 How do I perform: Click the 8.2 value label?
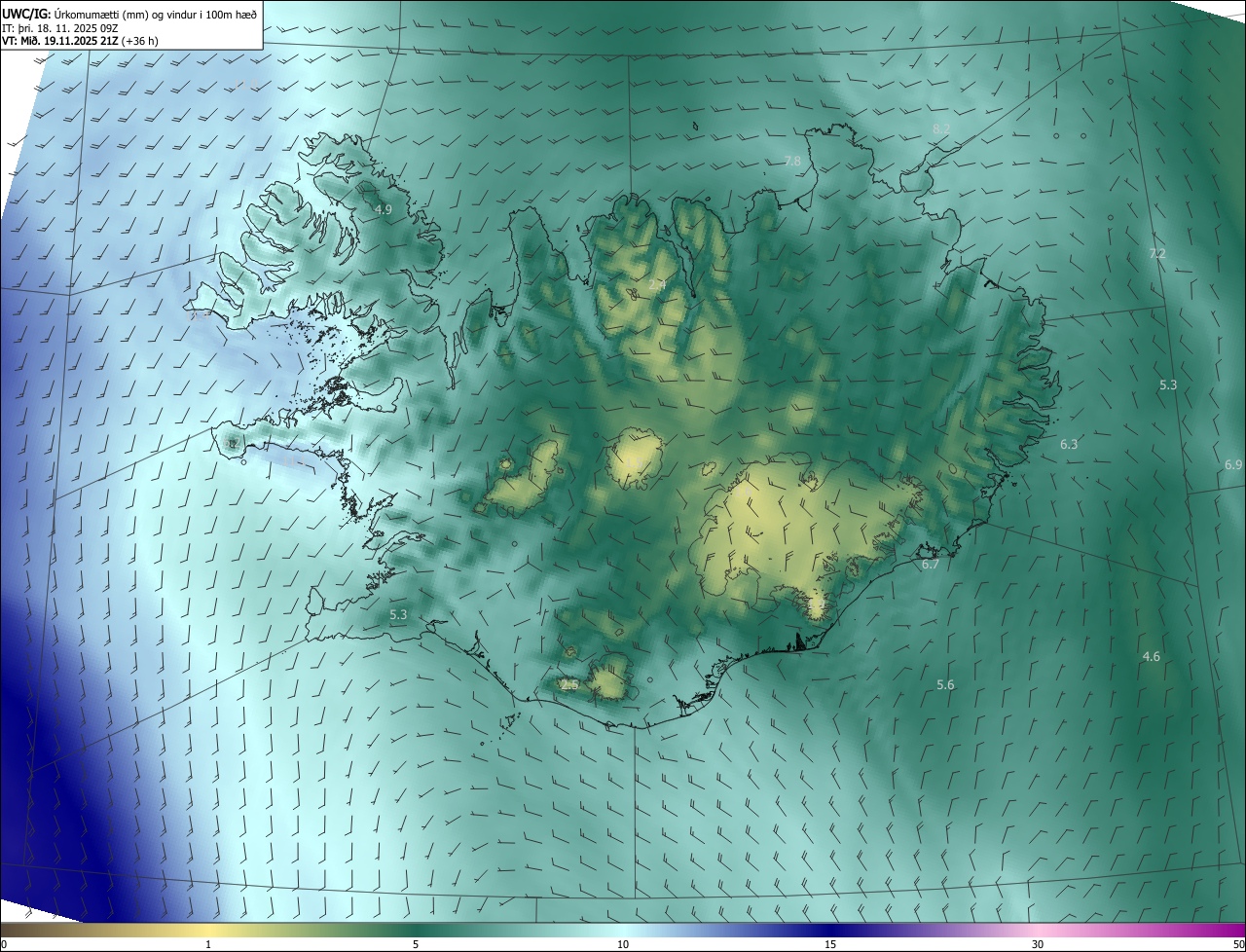pos(941,128)
